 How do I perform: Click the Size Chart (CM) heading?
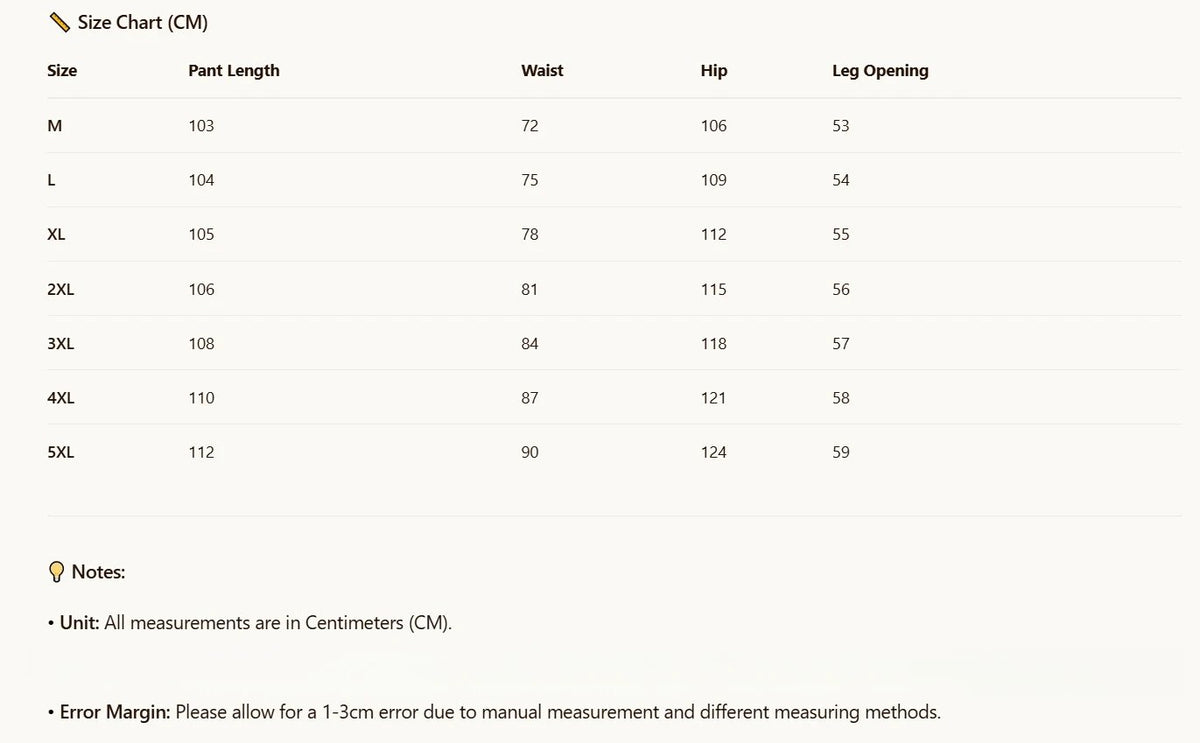point(143,23)
